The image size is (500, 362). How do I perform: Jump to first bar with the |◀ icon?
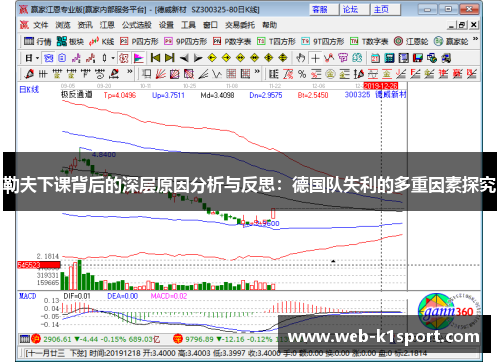[x=155, y=58]
